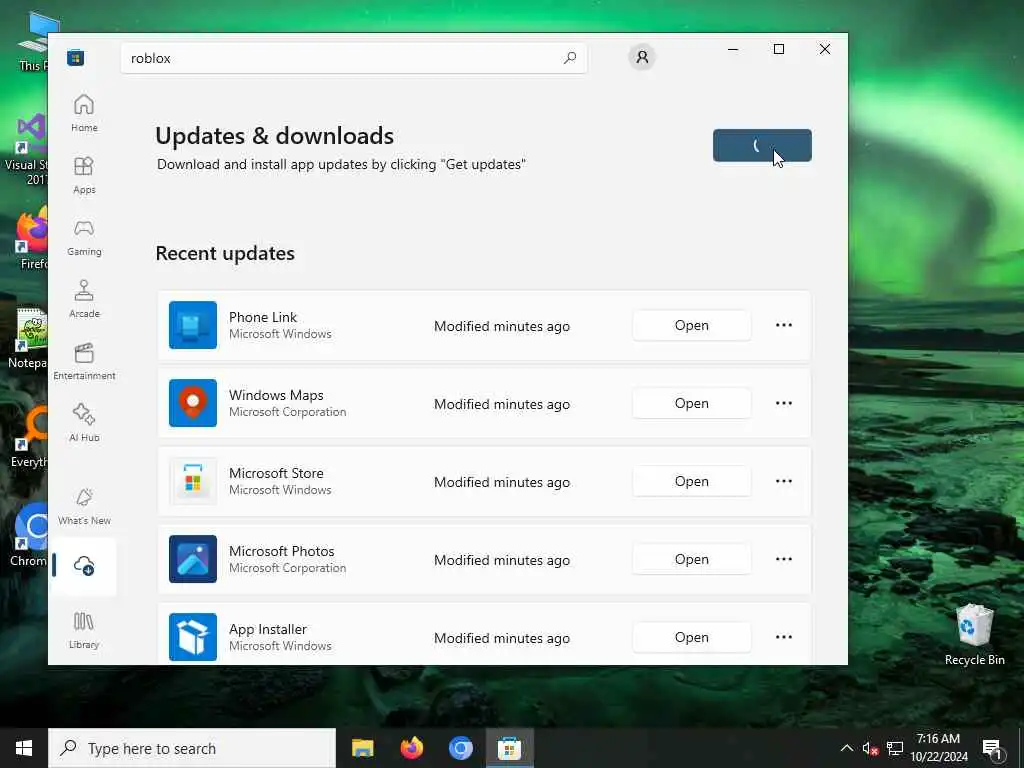Open File Explorer from taskbar
Viewport: 1024px width, 768px height.
363,748
